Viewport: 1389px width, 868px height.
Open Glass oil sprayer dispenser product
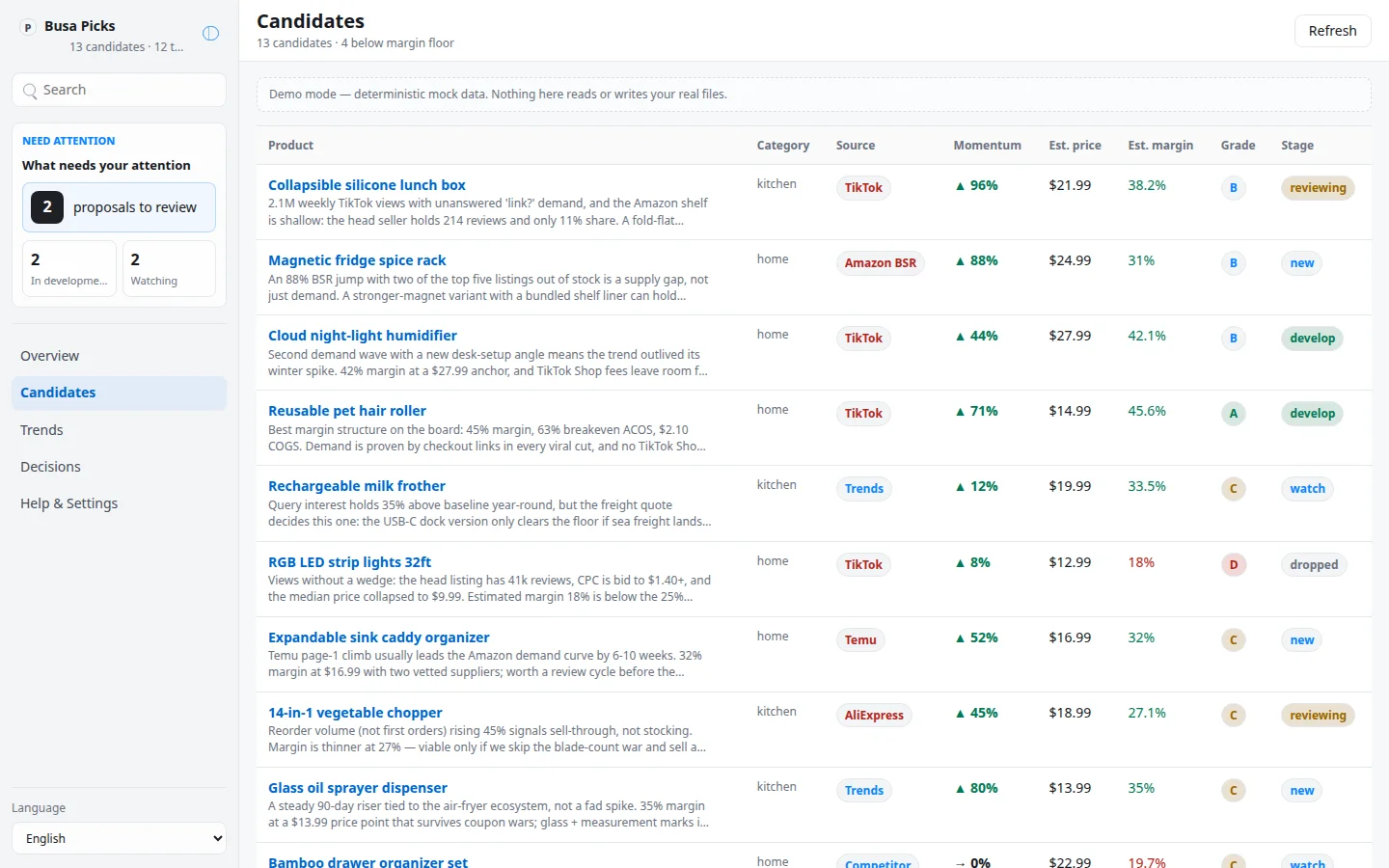click(x=358, y=788)
